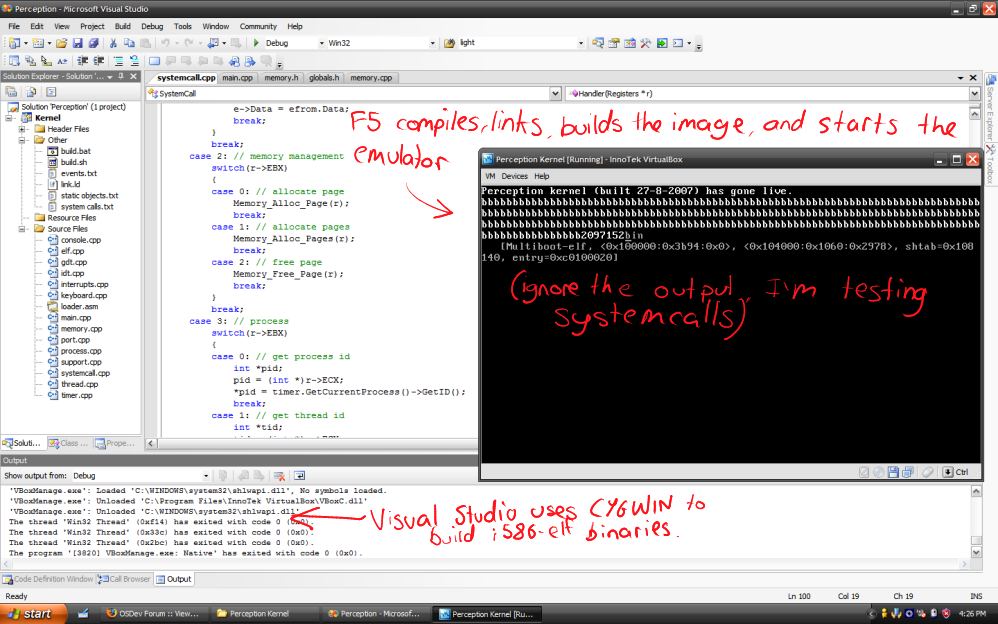The width and height of the screenshot is (998, 624).
Task: Select link.ld in the Other folder
Action: 70,184
